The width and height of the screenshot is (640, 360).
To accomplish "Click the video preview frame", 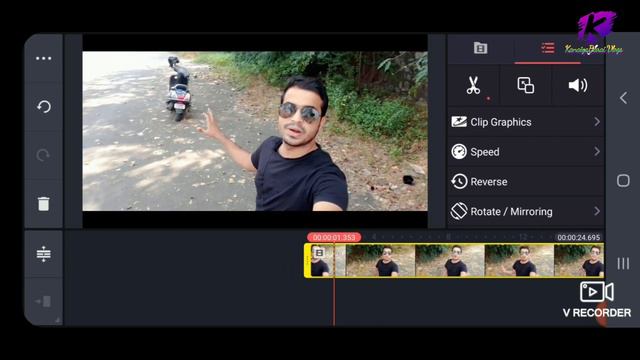I will coord(255,131).
